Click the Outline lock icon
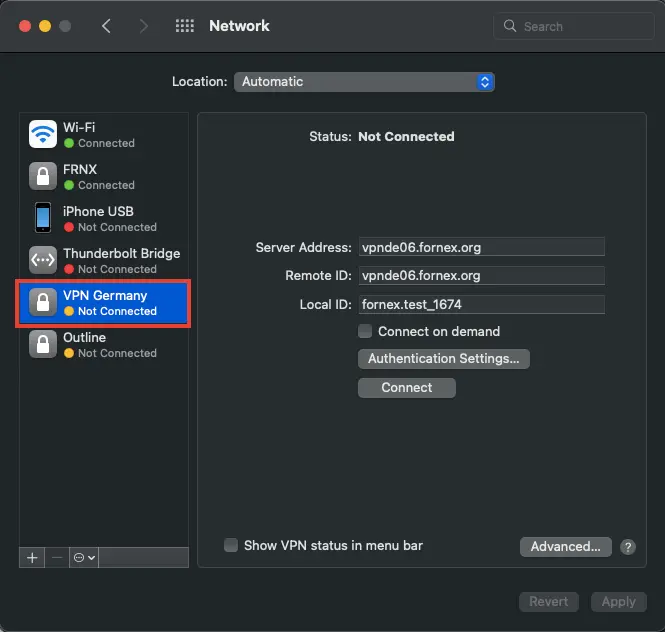665x632 pixels. [43, 344]
